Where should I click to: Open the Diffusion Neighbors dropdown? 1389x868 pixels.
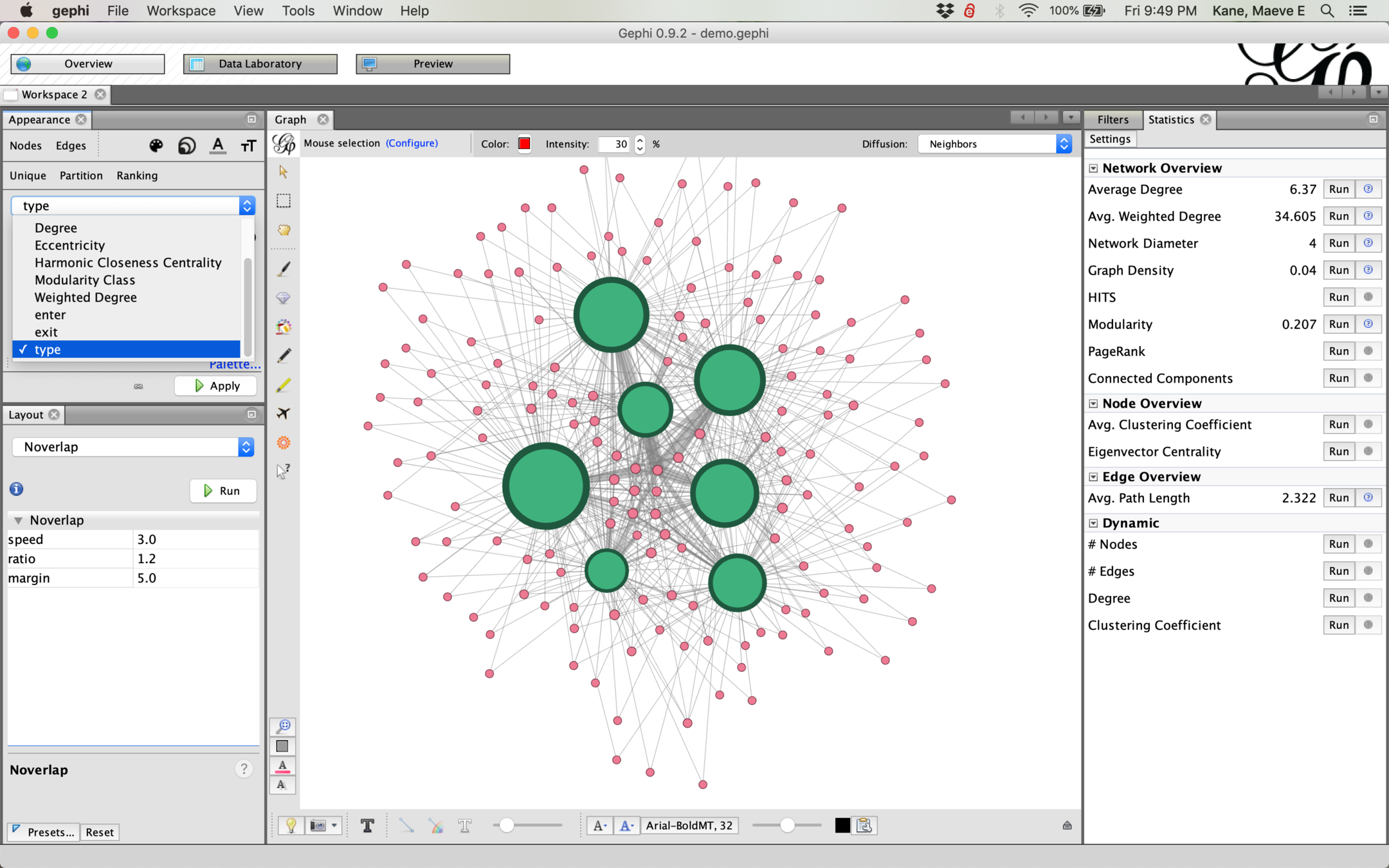tap(994, 144)
